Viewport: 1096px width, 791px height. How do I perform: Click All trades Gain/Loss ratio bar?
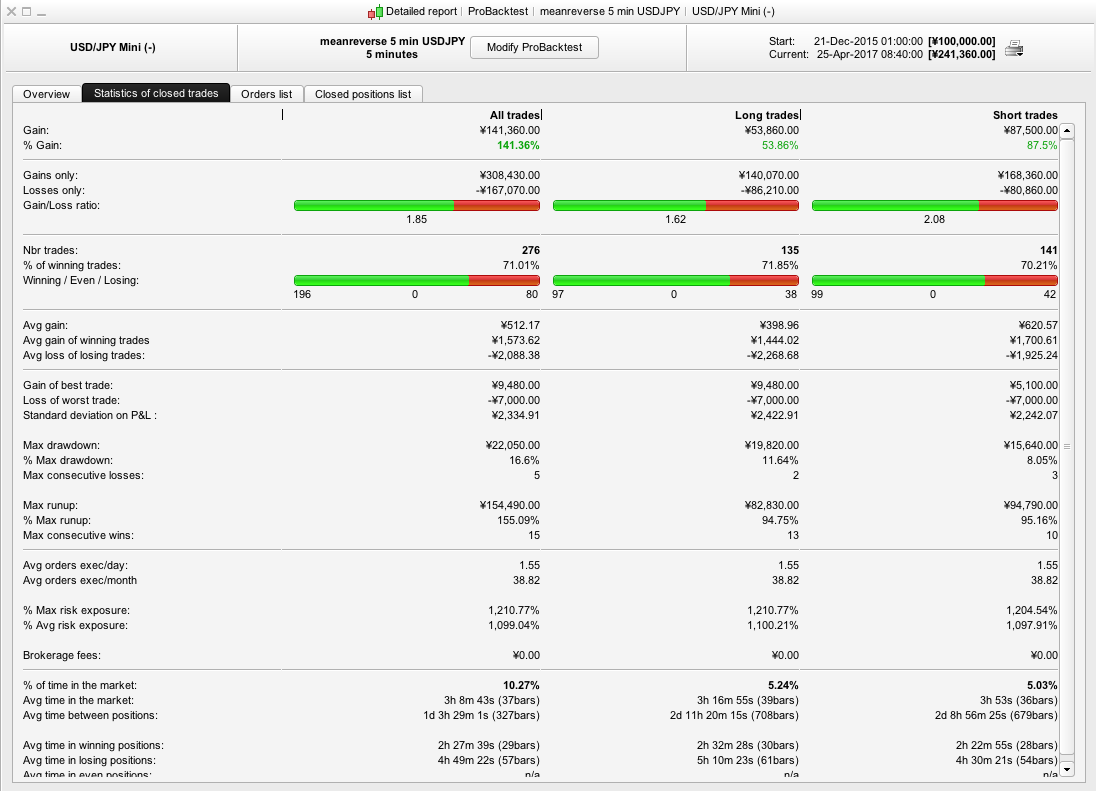(417, 205)
